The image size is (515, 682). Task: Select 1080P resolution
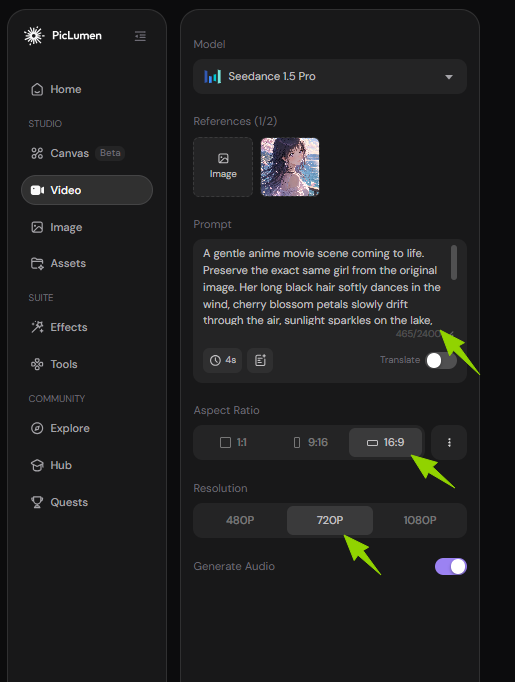tap(420, 520)
